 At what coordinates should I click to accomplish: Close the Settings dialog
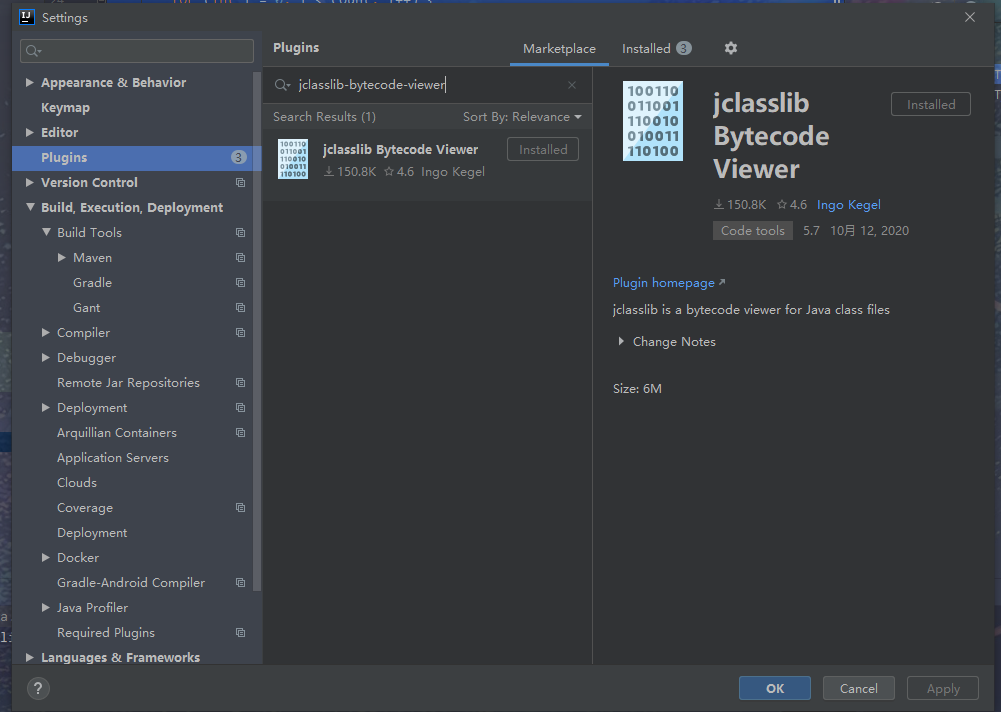point(970,17)
